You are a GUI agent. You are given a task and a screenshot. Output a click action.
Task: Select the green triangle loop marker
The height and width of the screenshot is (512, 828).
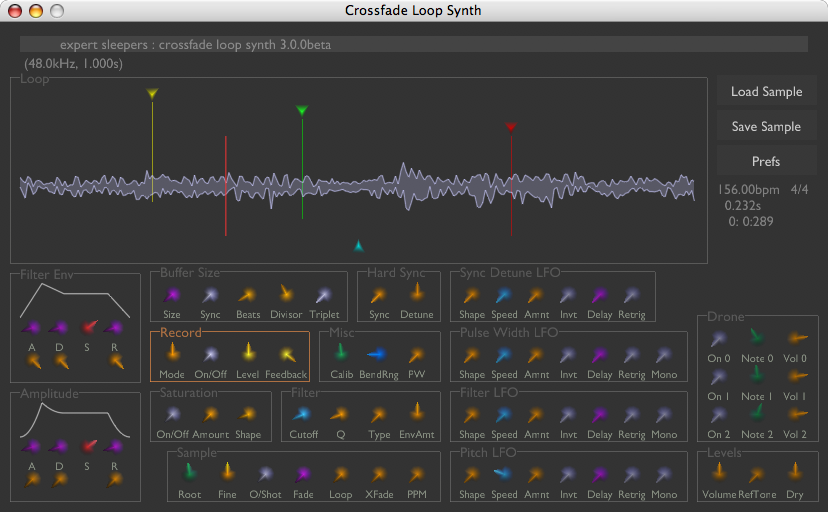pos(302,110)
